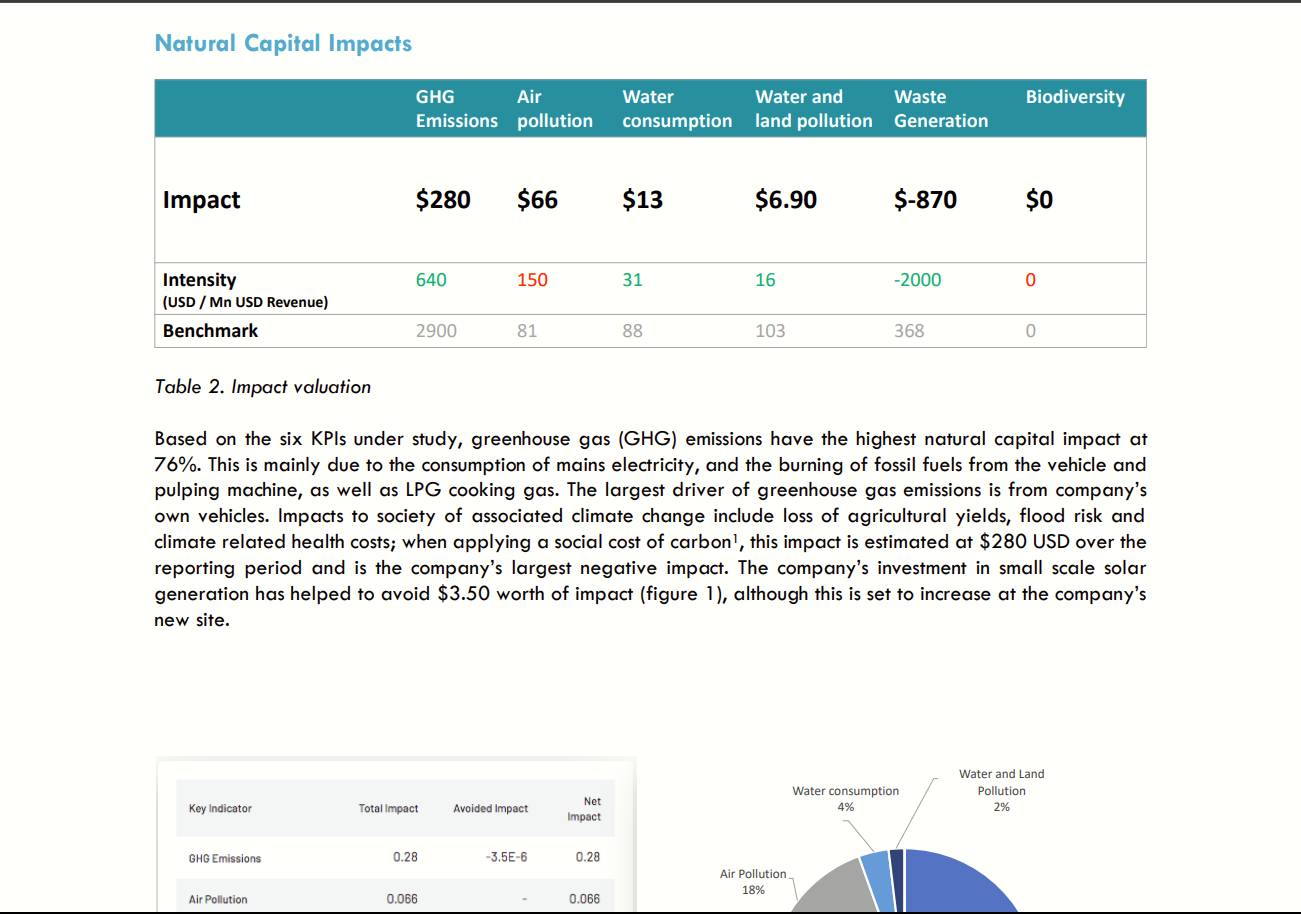Click the "Total Impact" header in figure table
The image size is (1301, 914).
(389, 809)
